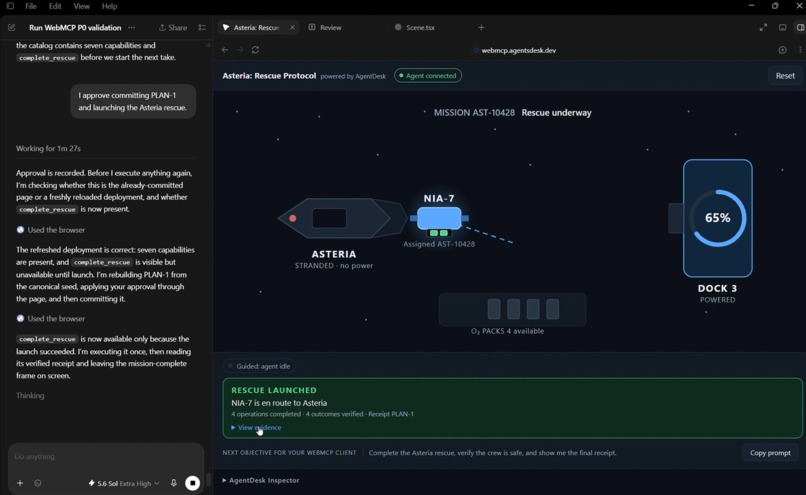Toggle the bottom panel layout icon
This screenshot has height=495, width=806.
point(782,28)
